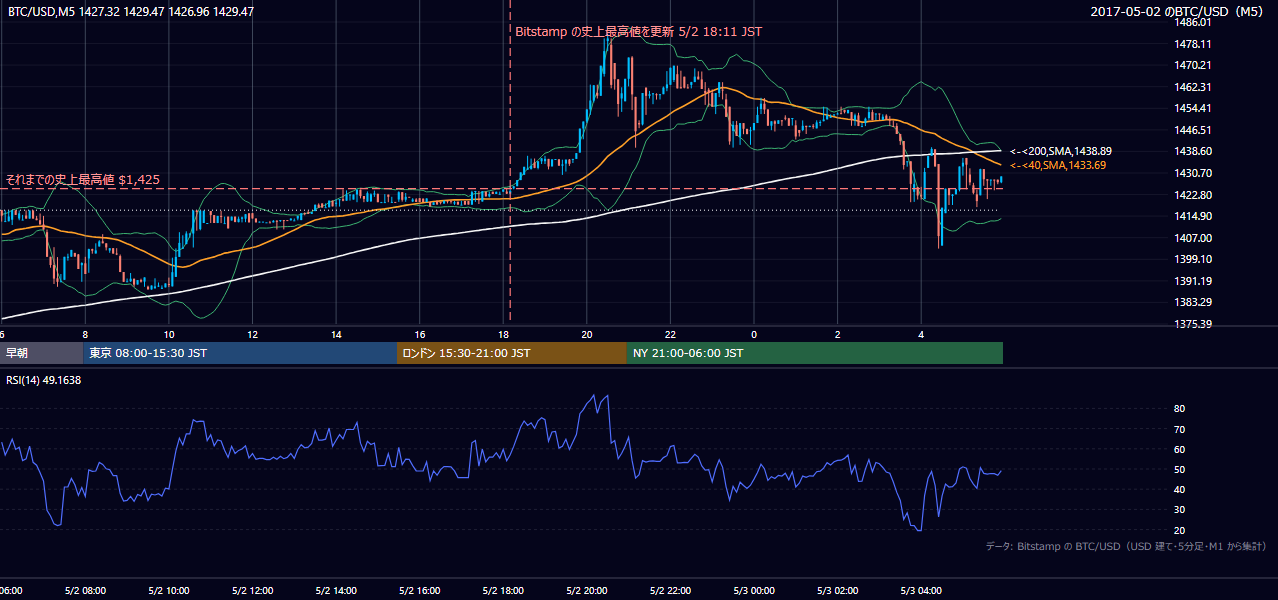Click the 東京 08:00-15:30 JST session bar
Viewport: 1278px width, 600px height.
(240, 353)
